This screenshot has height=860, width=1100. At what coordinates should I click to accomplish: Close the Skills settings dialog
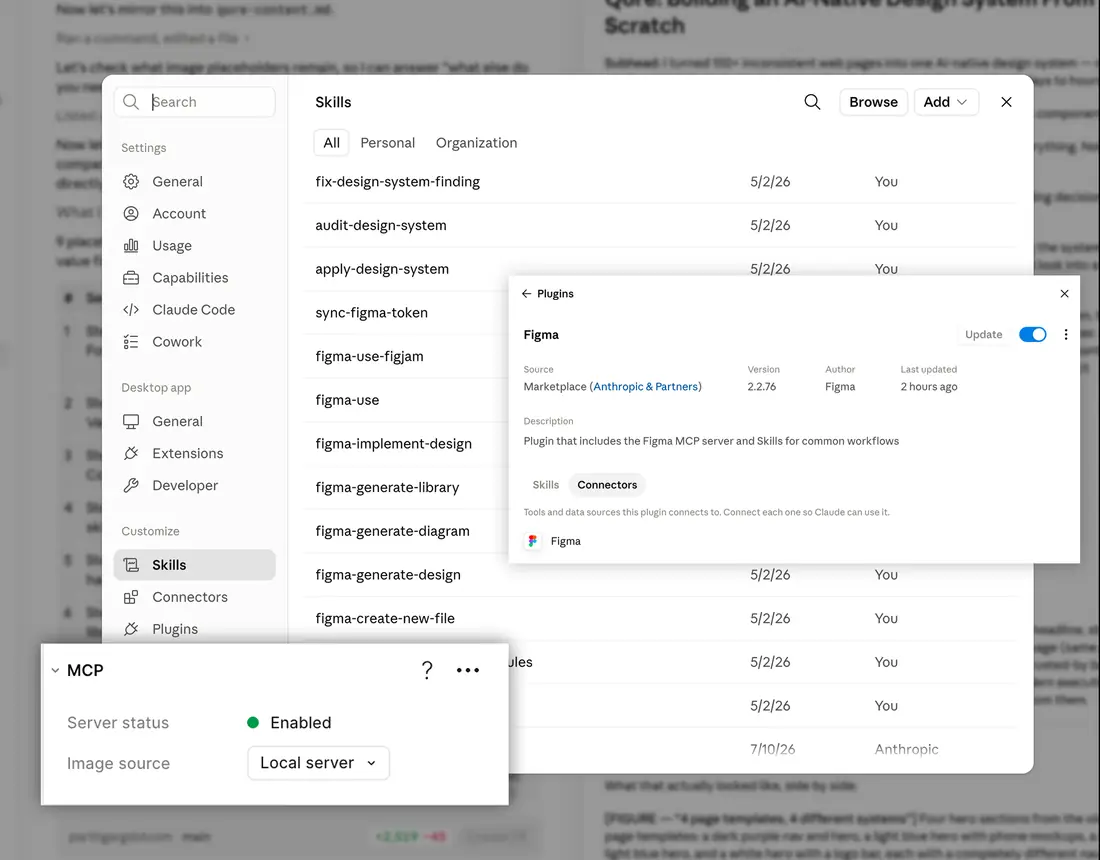pos(1007,102)
